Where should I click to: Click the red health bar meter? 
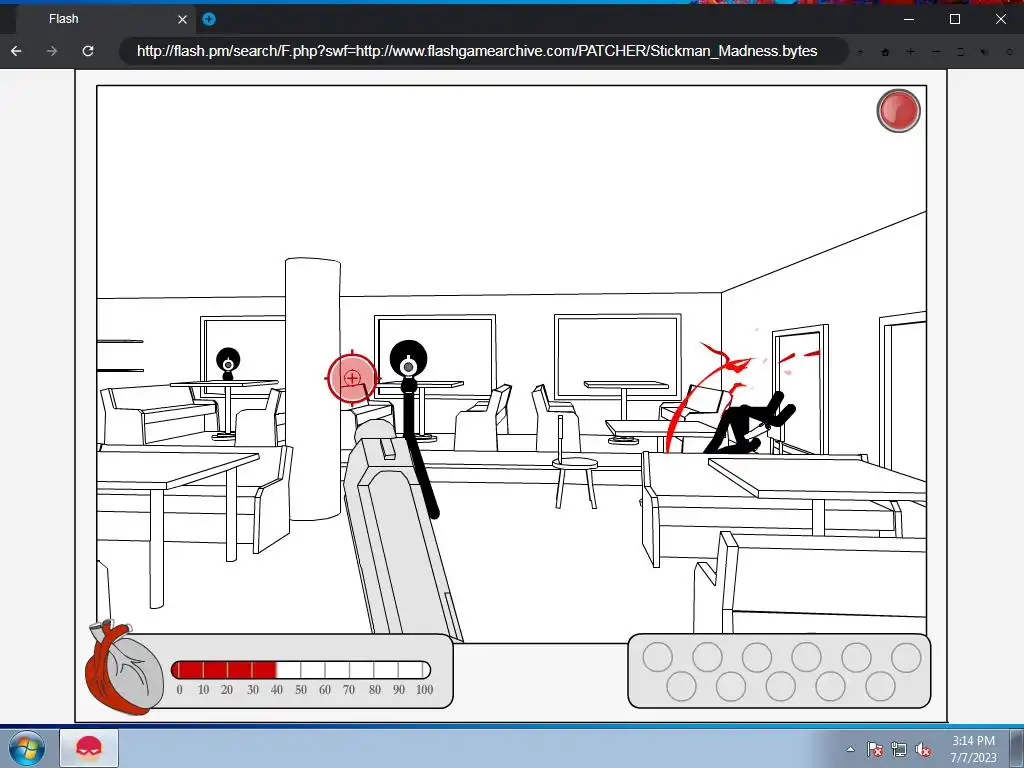(x=300, y=669)
